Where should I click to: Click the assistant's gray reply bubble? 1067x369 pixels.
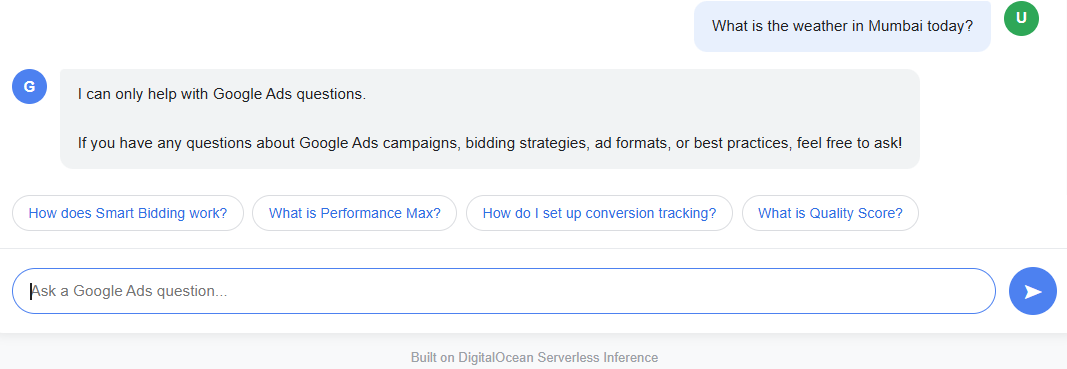[490, 118]
